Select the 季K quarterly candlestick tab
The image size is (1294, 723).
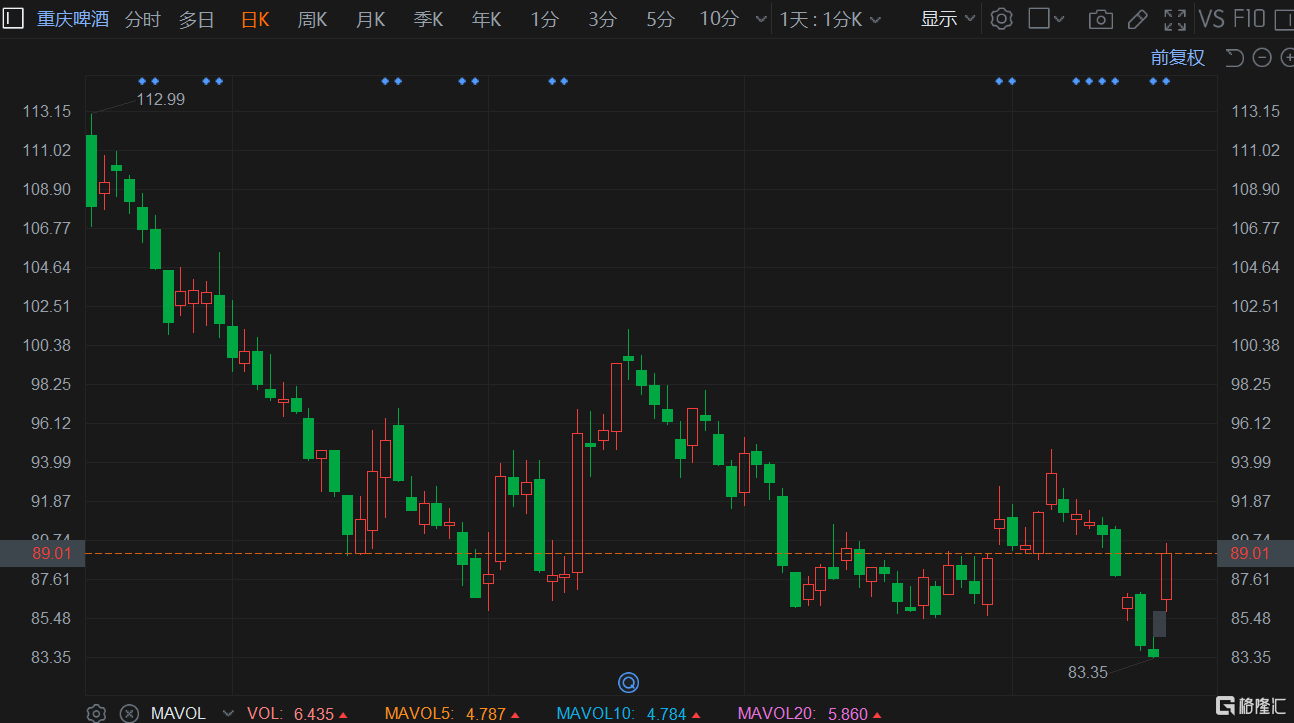[428, 19]
